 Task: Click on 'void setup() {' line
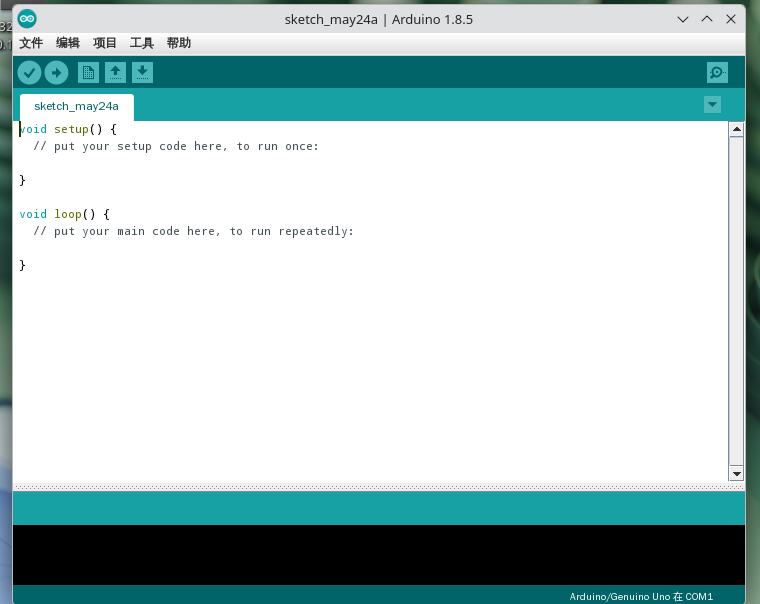(68, 129)
